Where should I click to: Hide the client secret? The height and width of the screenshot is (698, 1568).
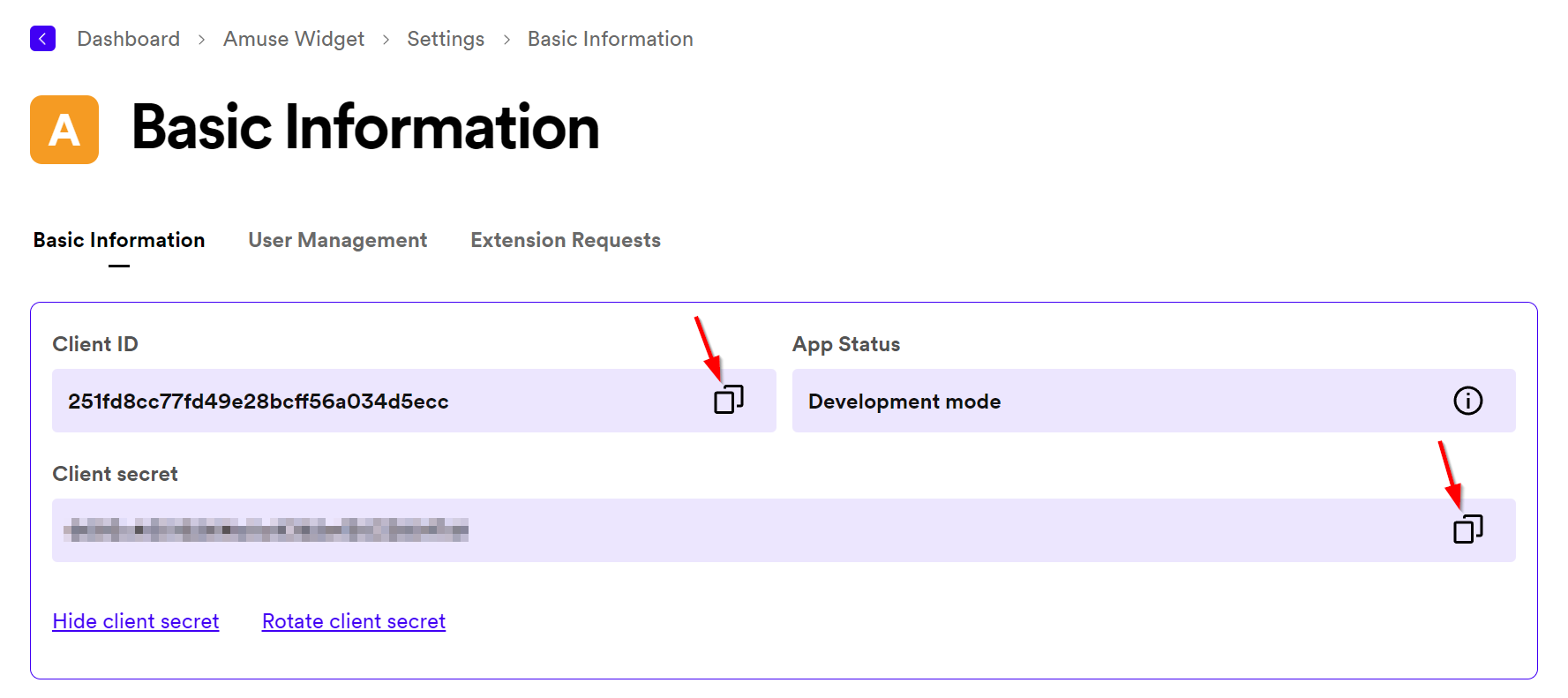pos(136,621)
